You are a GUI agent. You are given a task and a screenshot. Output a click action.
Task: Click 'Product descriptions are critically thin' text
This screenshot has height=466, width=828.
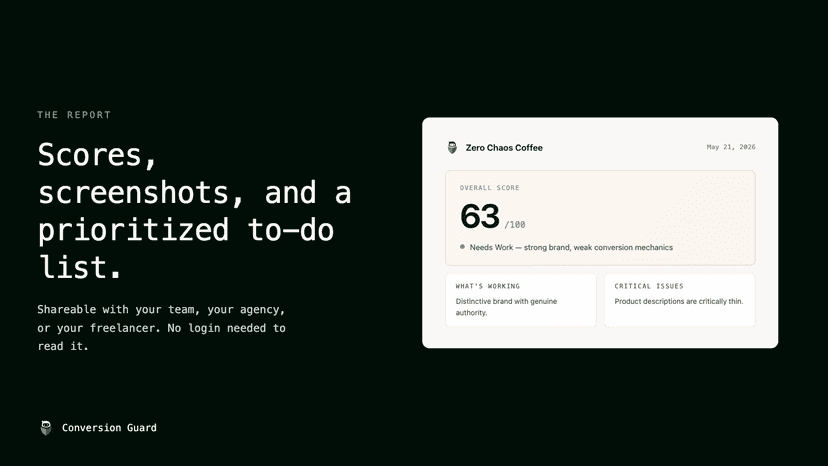[679, 301]
